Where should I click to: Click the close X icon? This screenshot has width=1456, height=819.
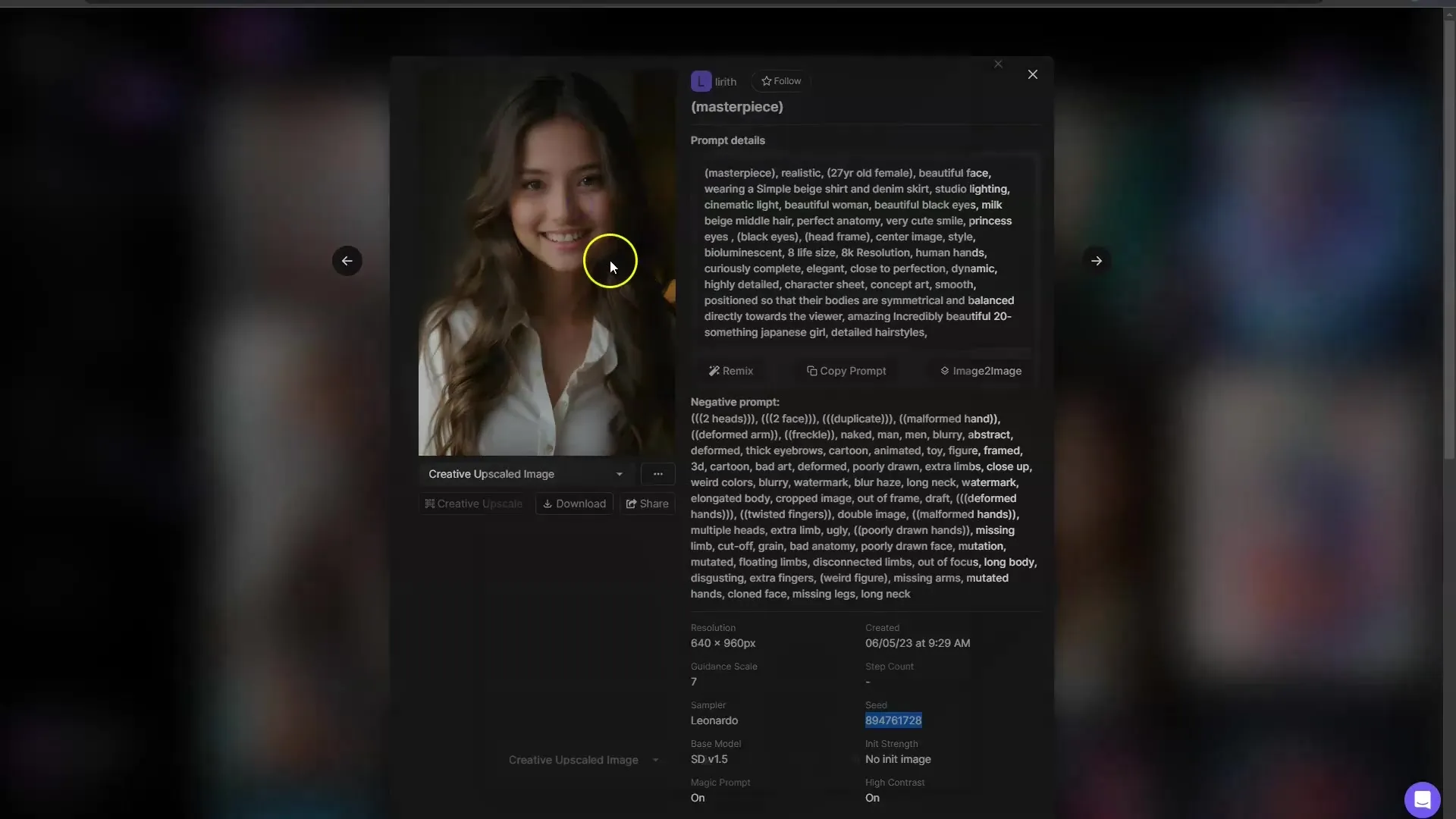point(1032,74)
